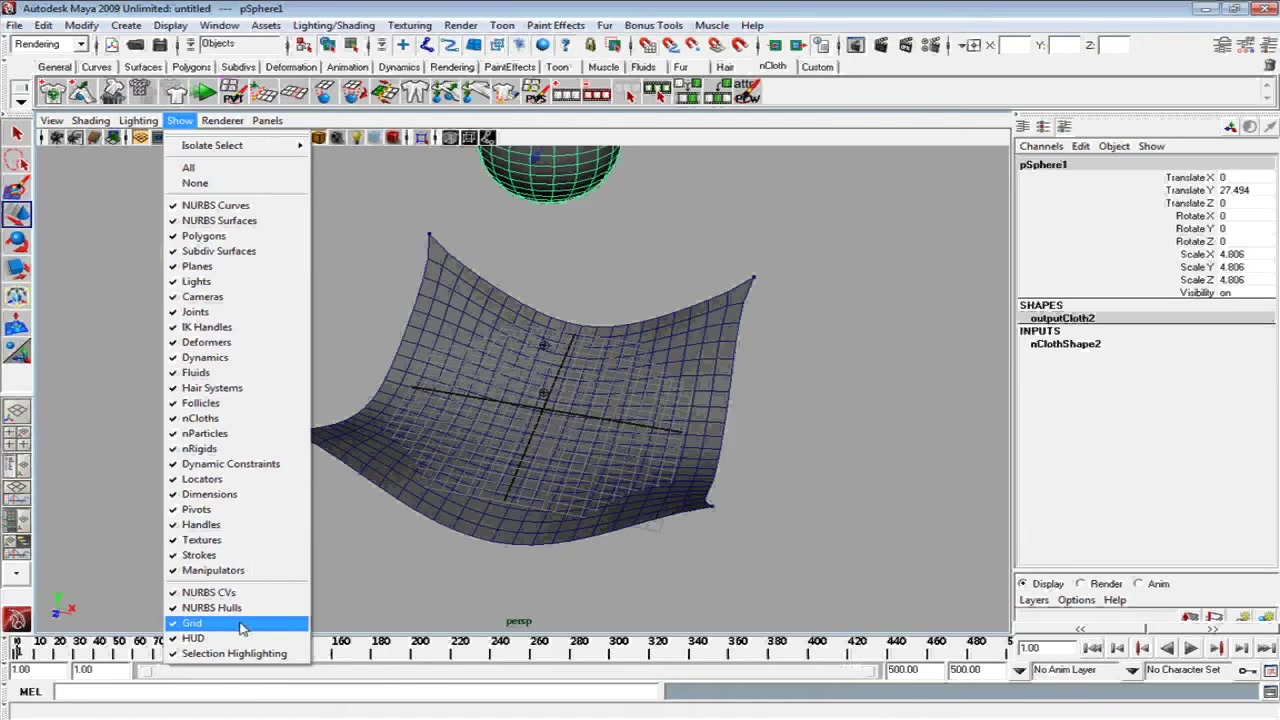
Task: Toggle nCloths visibility option
Action: coord(237,418)
